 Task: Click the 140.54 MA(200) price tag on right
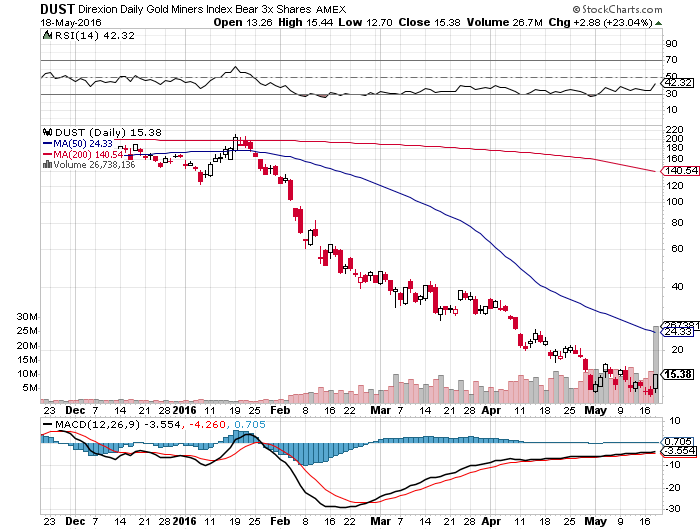point(681,171)
